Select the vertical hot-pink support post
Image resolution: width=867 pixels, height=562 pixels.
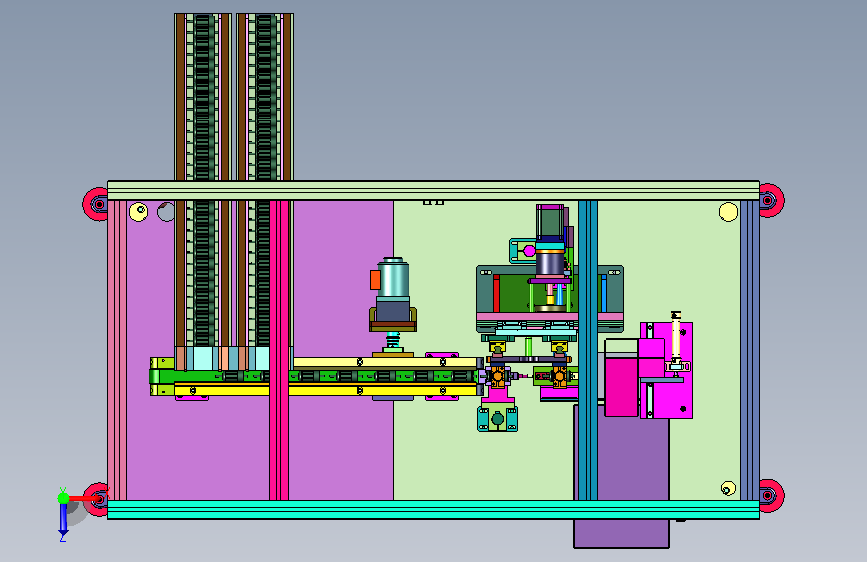click(279, 350)
